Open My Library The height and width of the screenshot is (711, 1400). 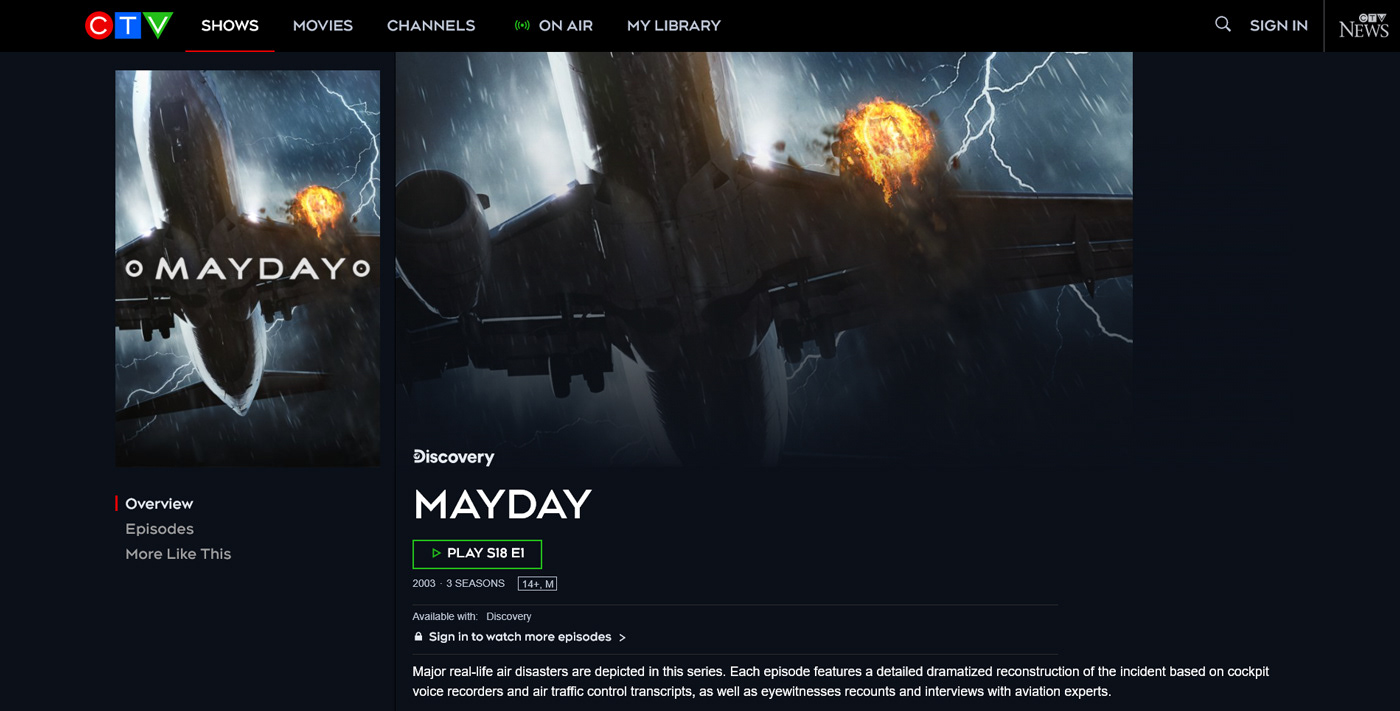tap(674, 26)
